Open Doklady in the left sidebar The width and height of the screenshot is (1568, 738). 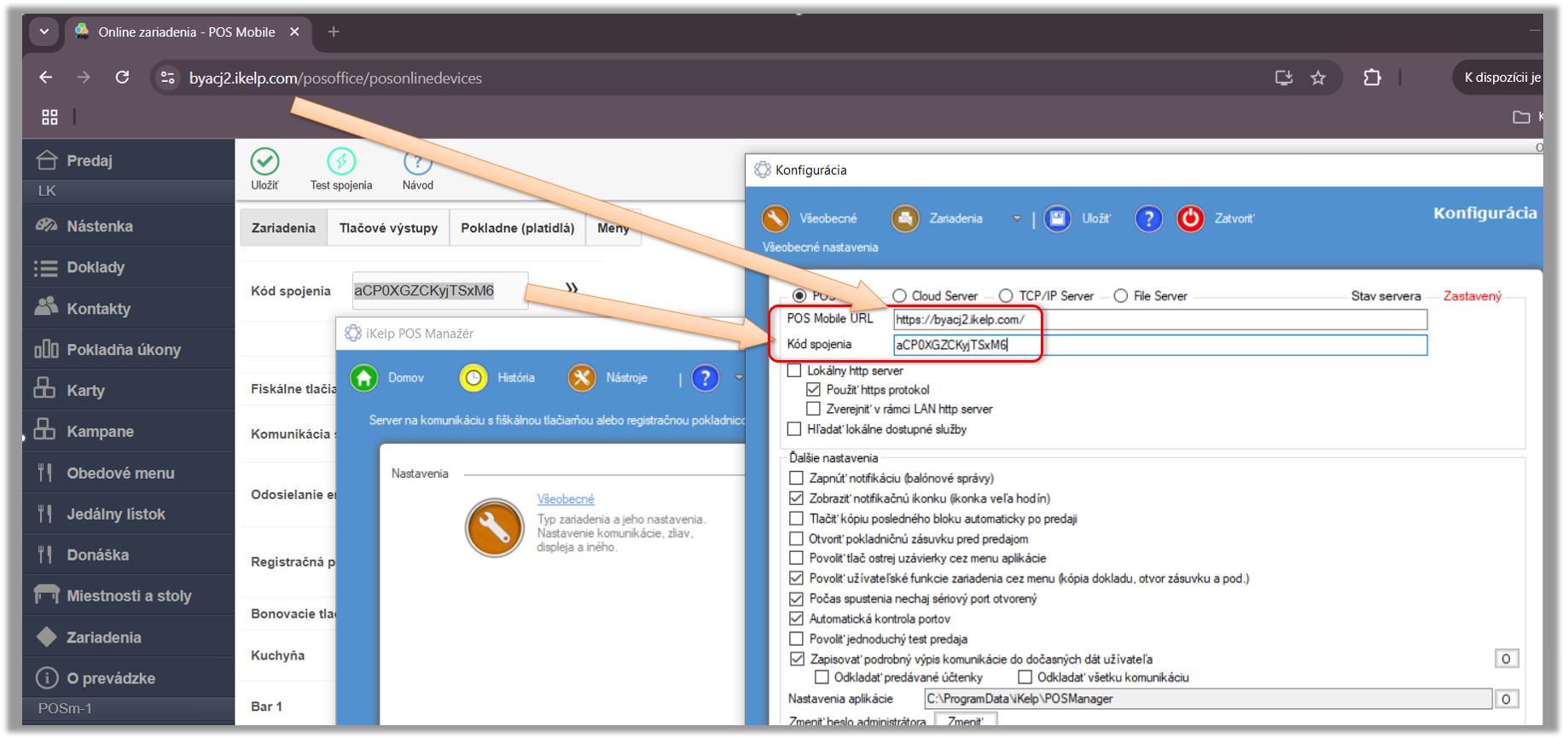coord(96,267)
